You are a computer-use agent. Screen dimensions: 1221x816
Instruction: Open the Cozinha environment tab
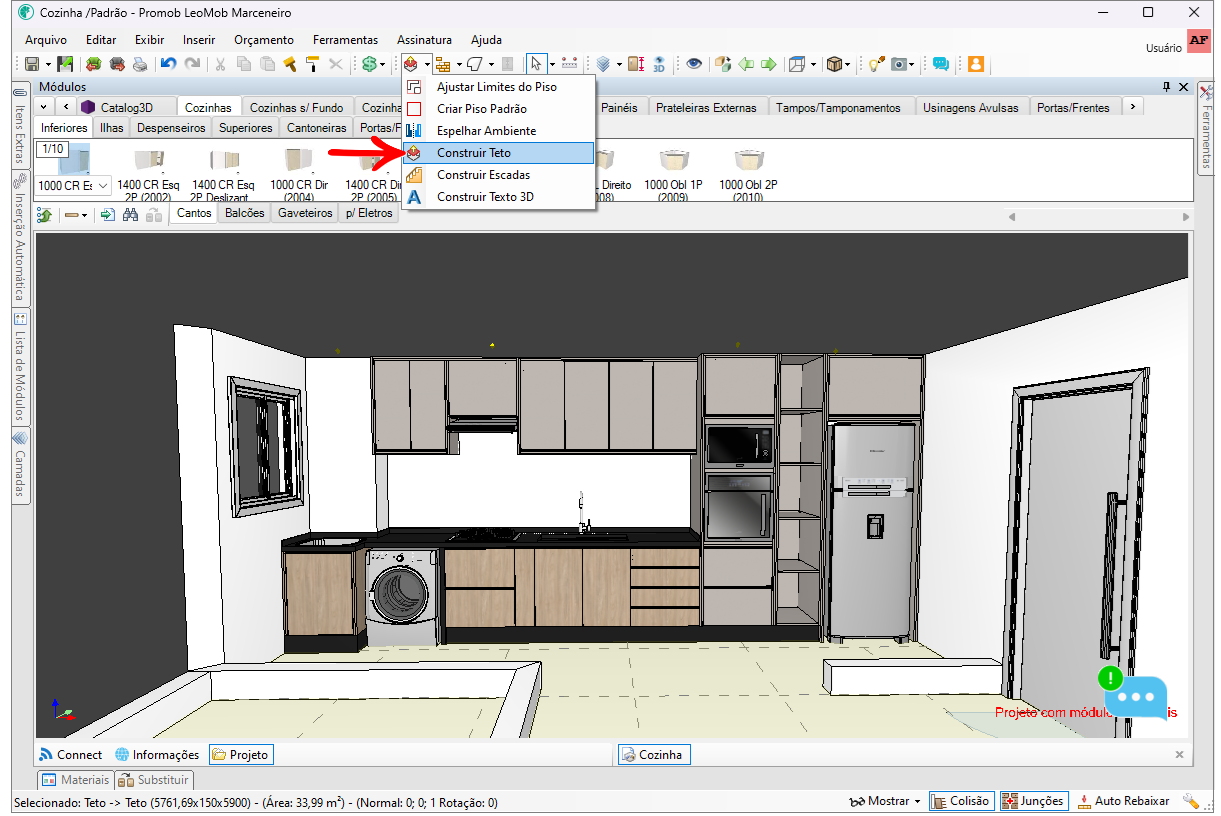654,755
